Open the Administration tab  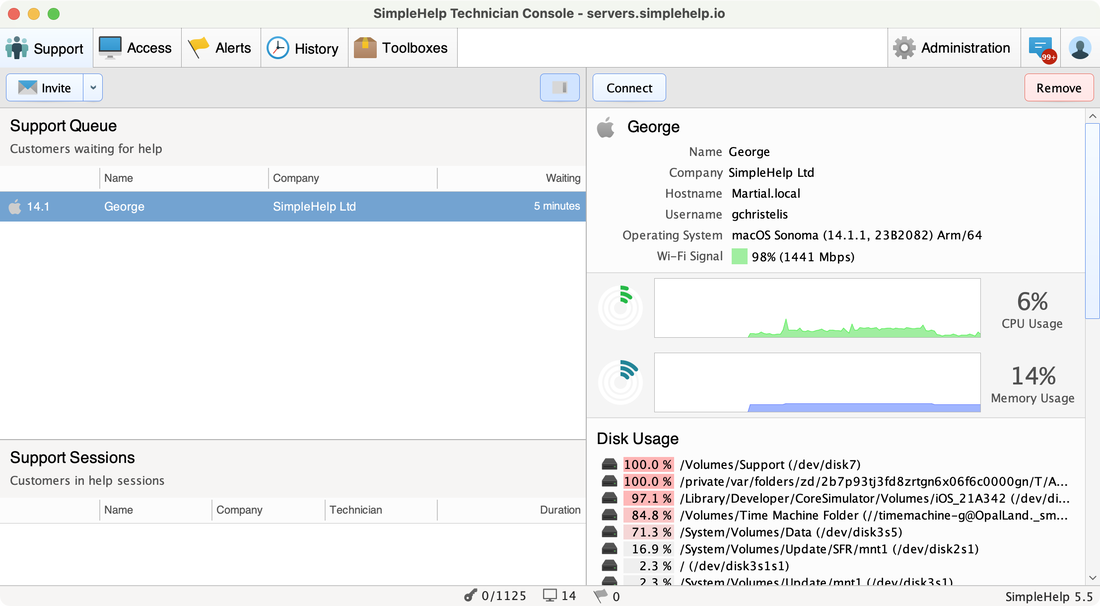tap(953, 48)
